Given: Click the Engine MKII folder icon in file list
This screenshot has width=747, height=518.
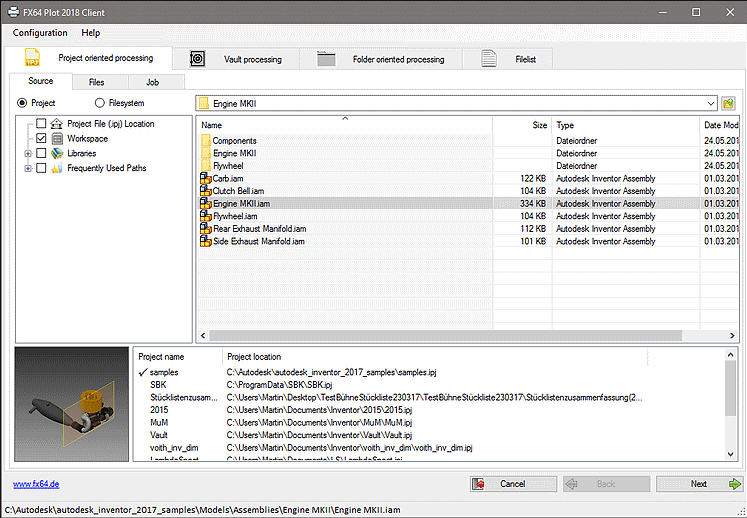Looking at the screenshot, I should tap(206, 153).
